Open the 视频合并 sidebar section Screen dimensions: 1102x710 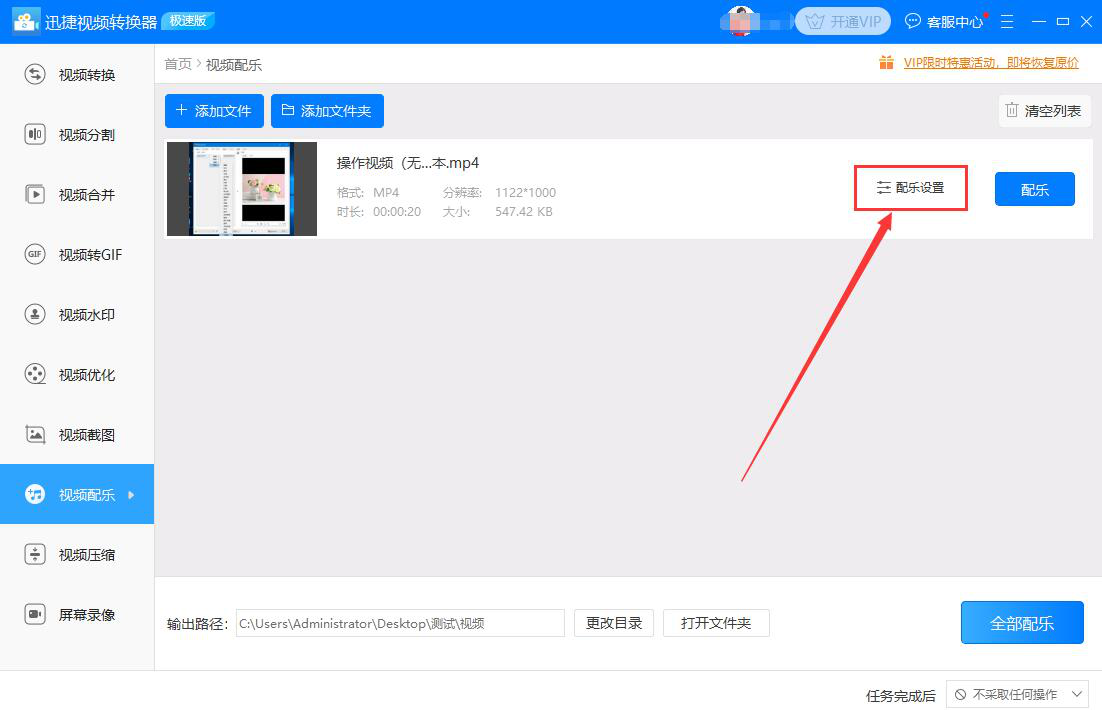click(x=77, y=195)
